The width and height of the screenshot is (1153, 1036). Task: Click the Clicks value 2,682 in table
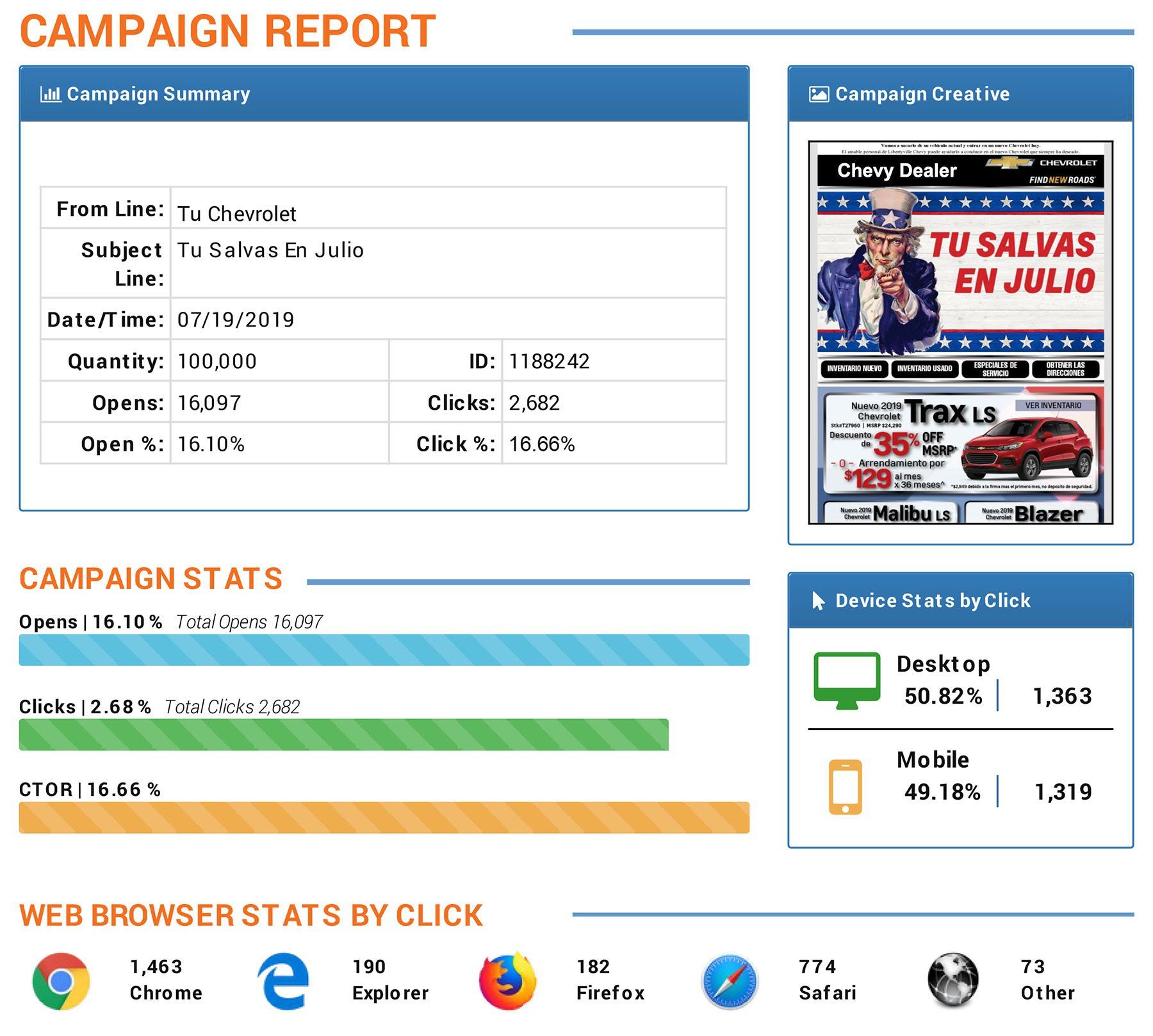[534, 403]
